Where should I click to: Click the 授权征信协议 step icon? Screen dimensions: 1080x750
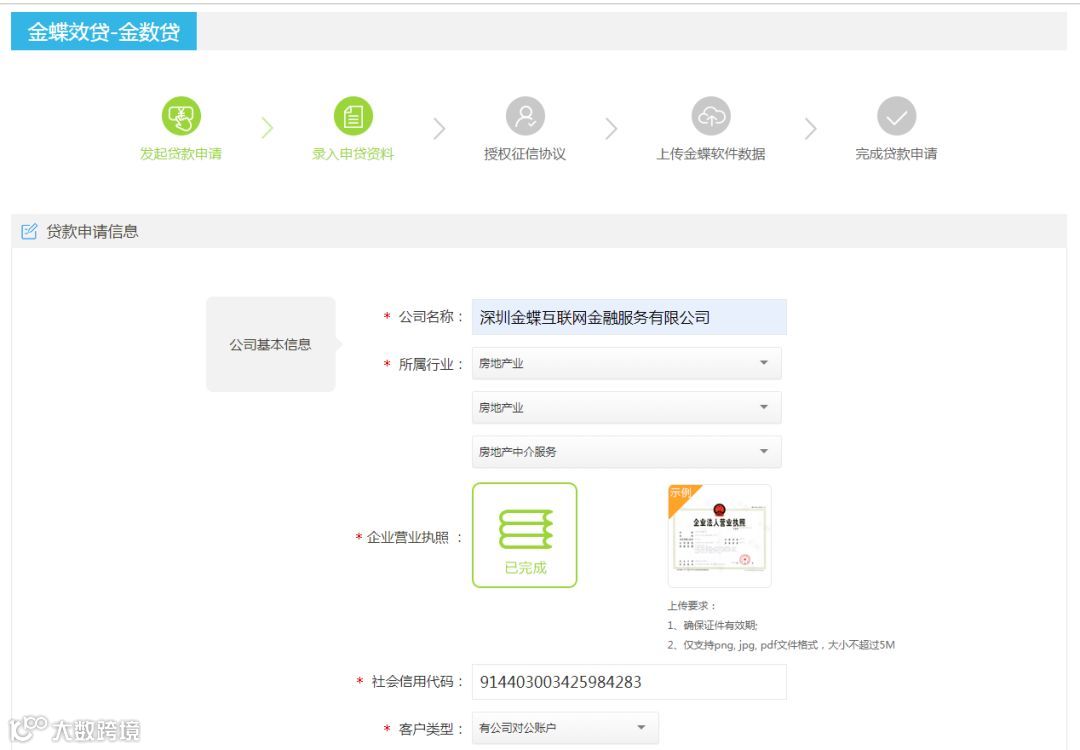point(526,116)
